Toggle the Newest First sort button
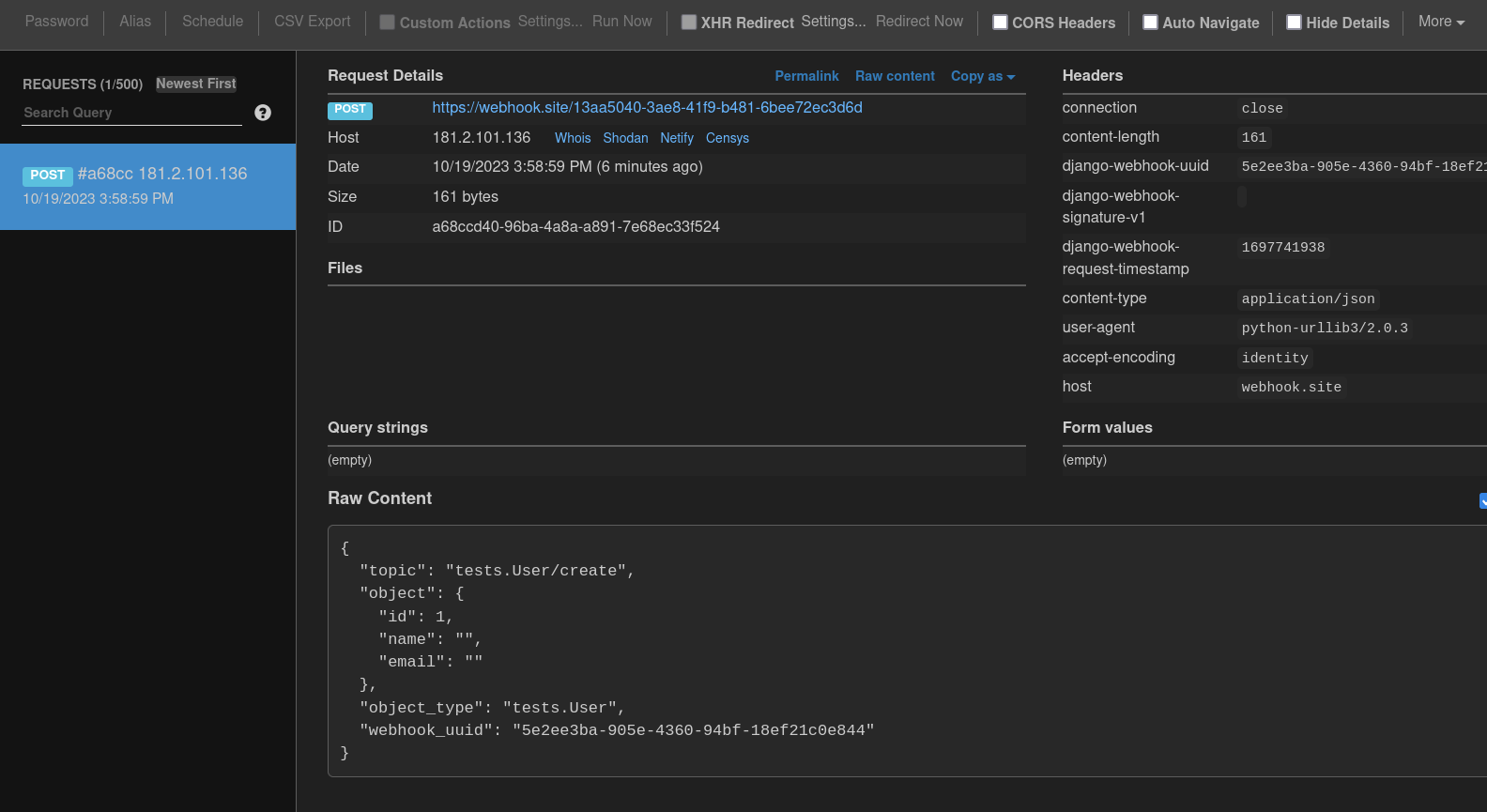This screenshot has height=812, width=1487. pos(196,84)
